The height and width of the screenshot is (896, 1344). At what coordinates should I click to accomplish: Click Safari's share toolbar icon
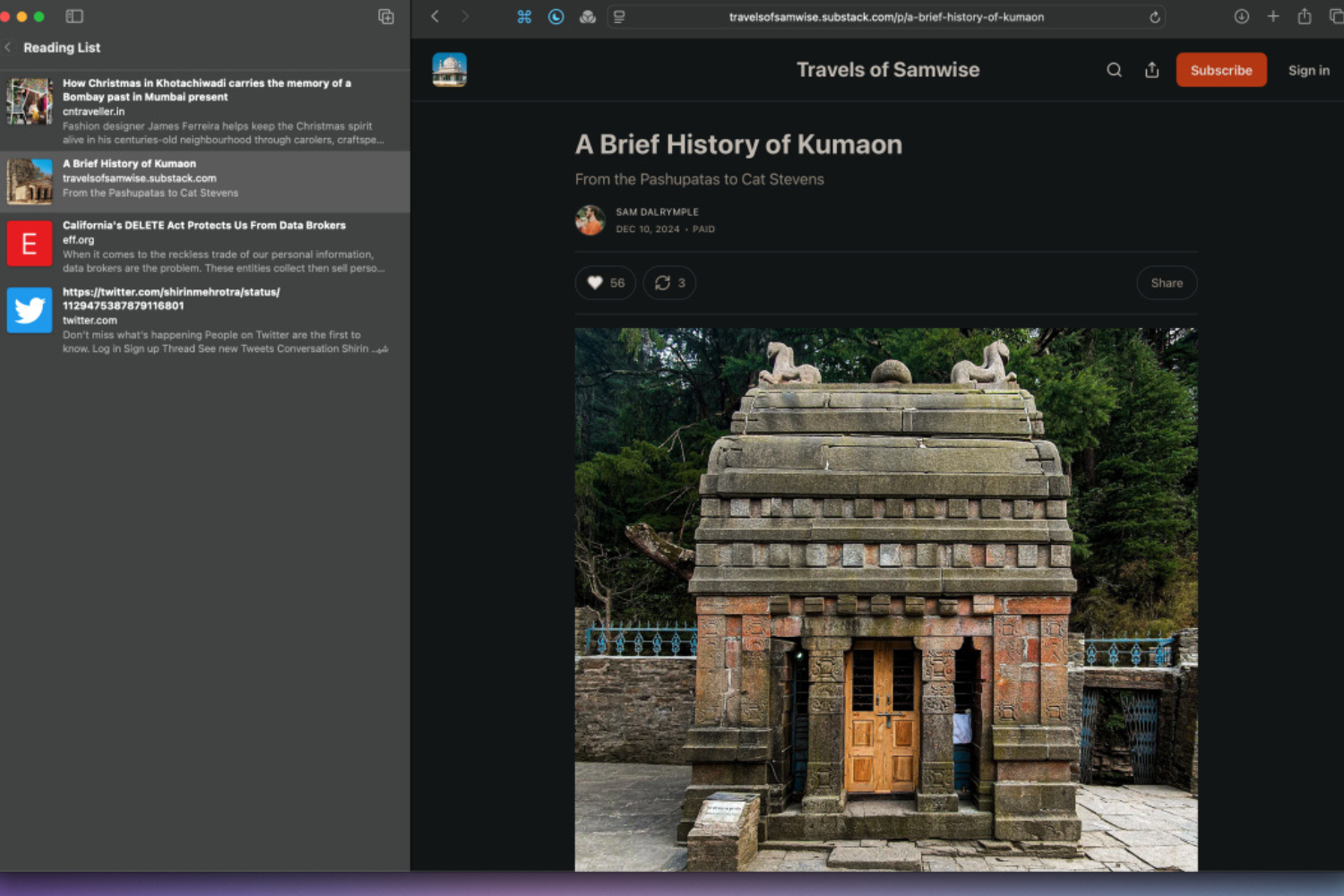pos(1305,16)
